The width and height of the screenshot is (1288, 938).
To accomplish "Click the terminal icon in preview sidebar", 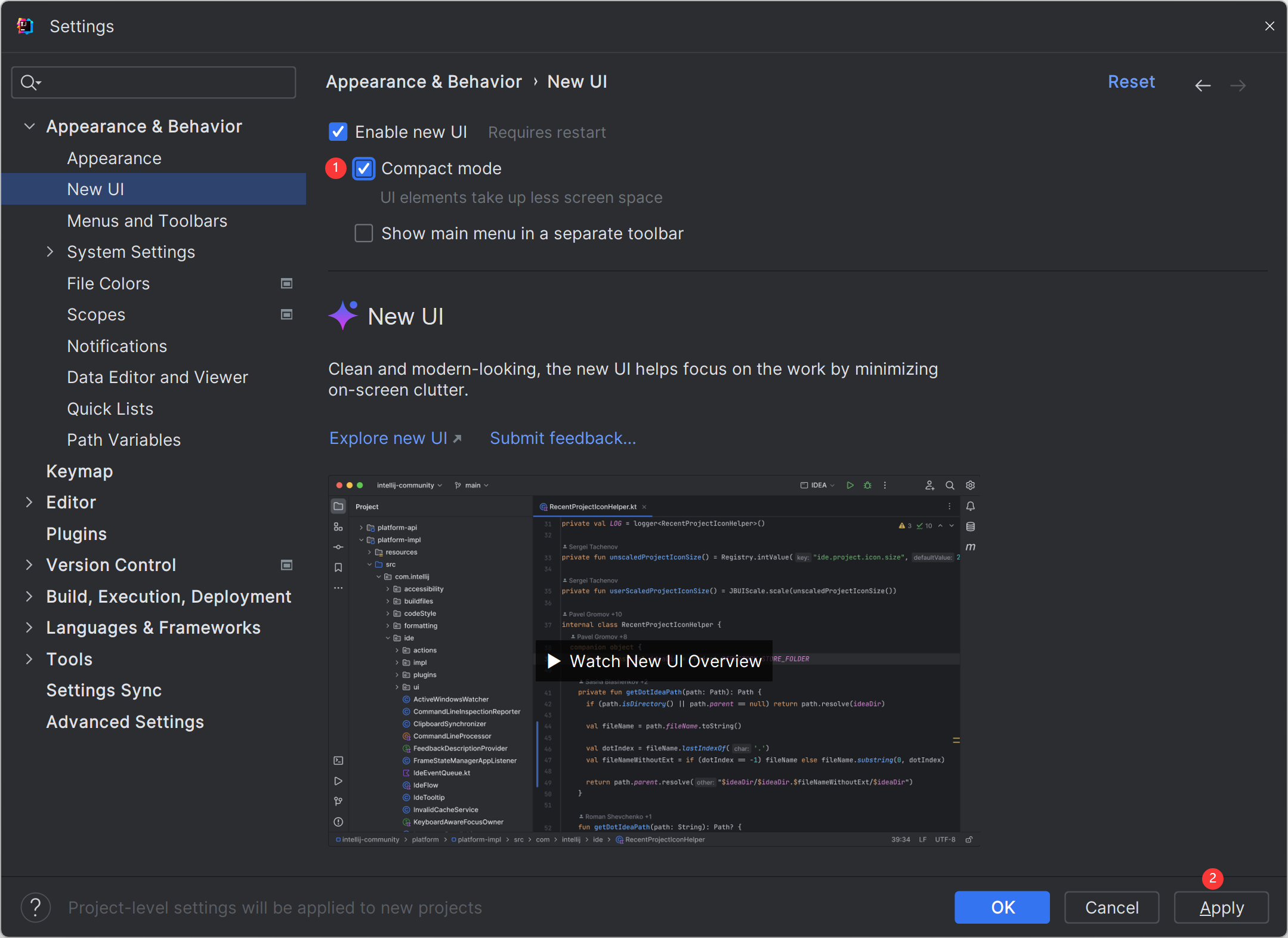I will pos(338,760).
